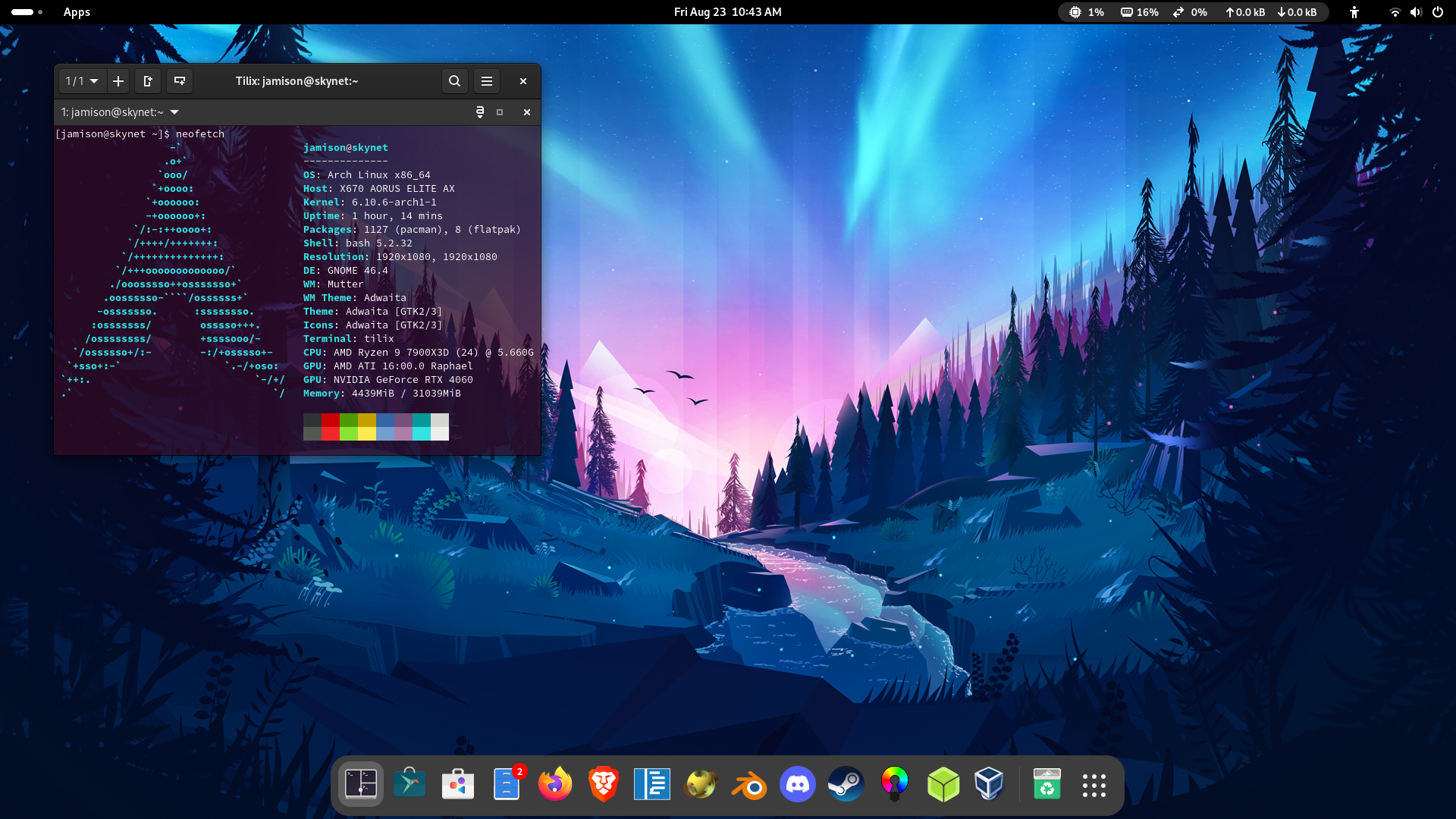Image resolution: width=1456 pixels, height=819 pixels.
Task: Click the 'Host: X670 AORUS ELITE AX' line
Action: (x=379, y=189)
